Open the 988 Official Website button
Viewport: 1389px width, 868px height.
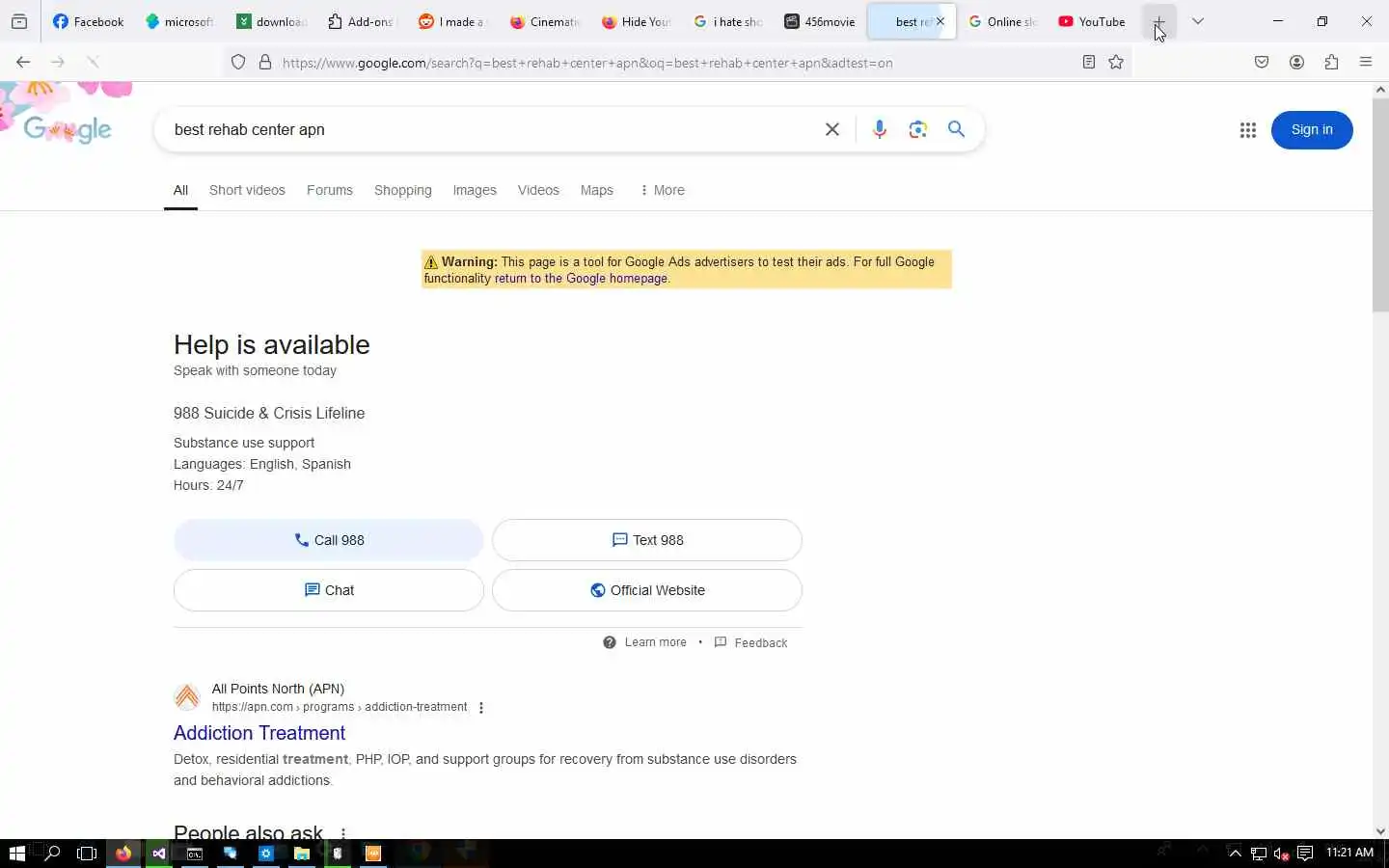click(x=647, y=590)
